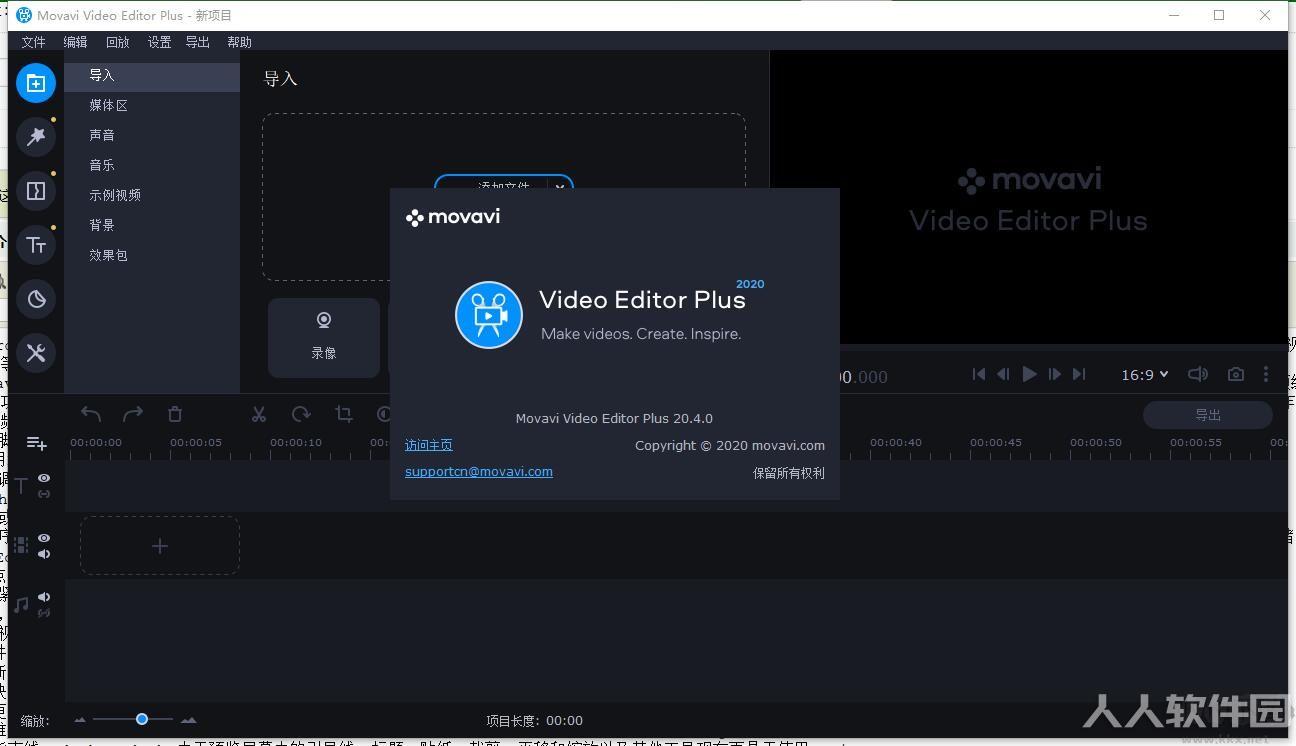Click zoom out mountain icon on timeline

point(80,720)
